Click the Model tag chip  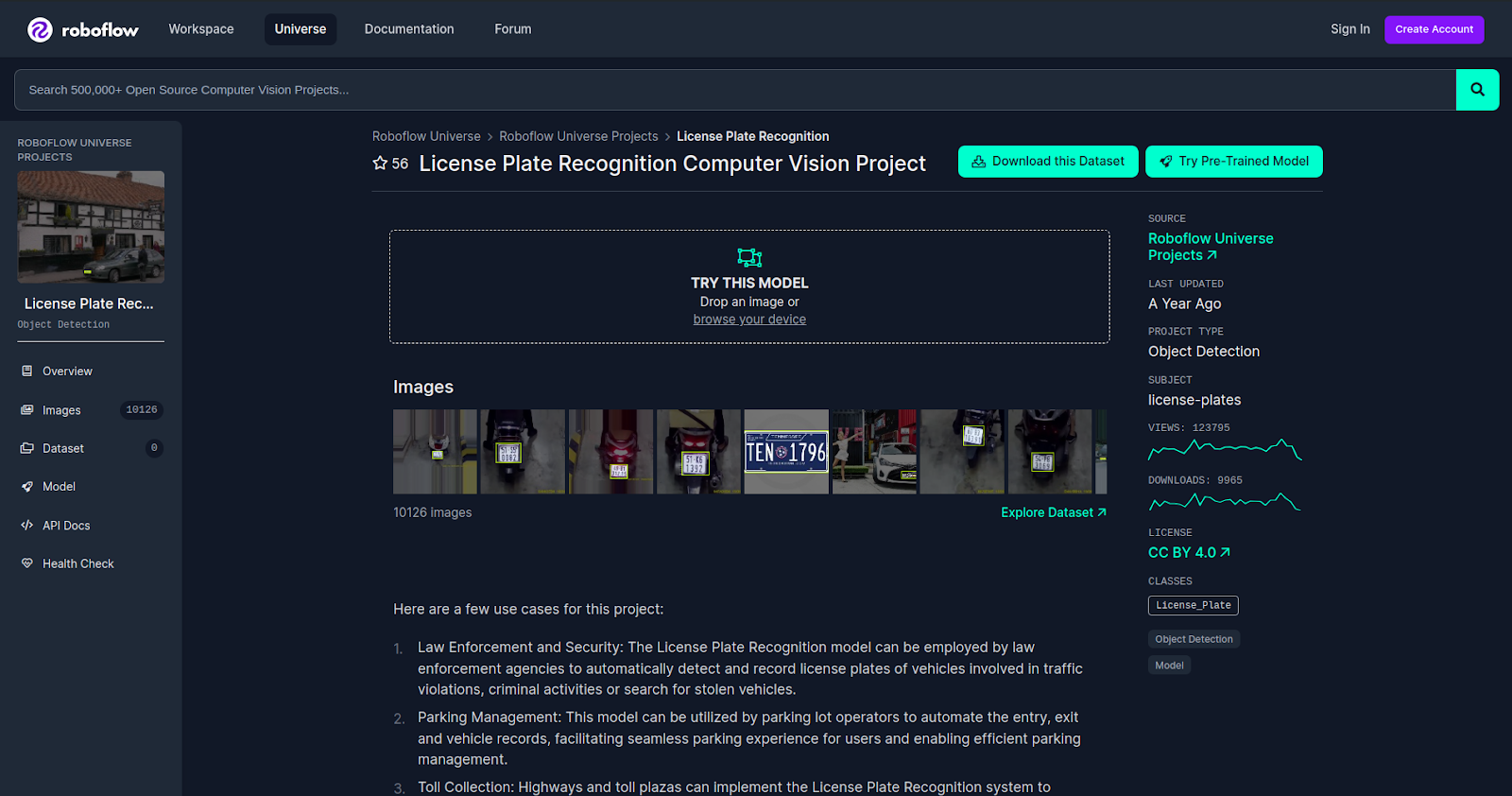tap(1169, 666)
